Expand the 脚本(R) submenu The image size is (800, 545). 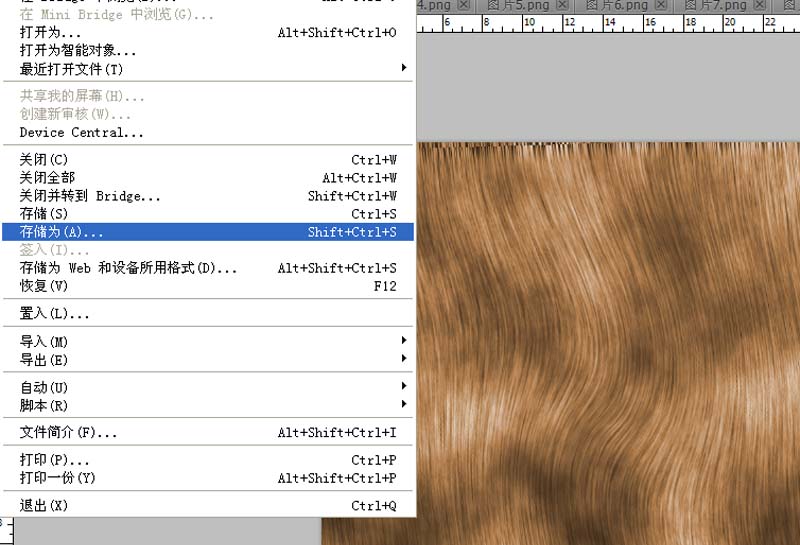coord(208,405)
